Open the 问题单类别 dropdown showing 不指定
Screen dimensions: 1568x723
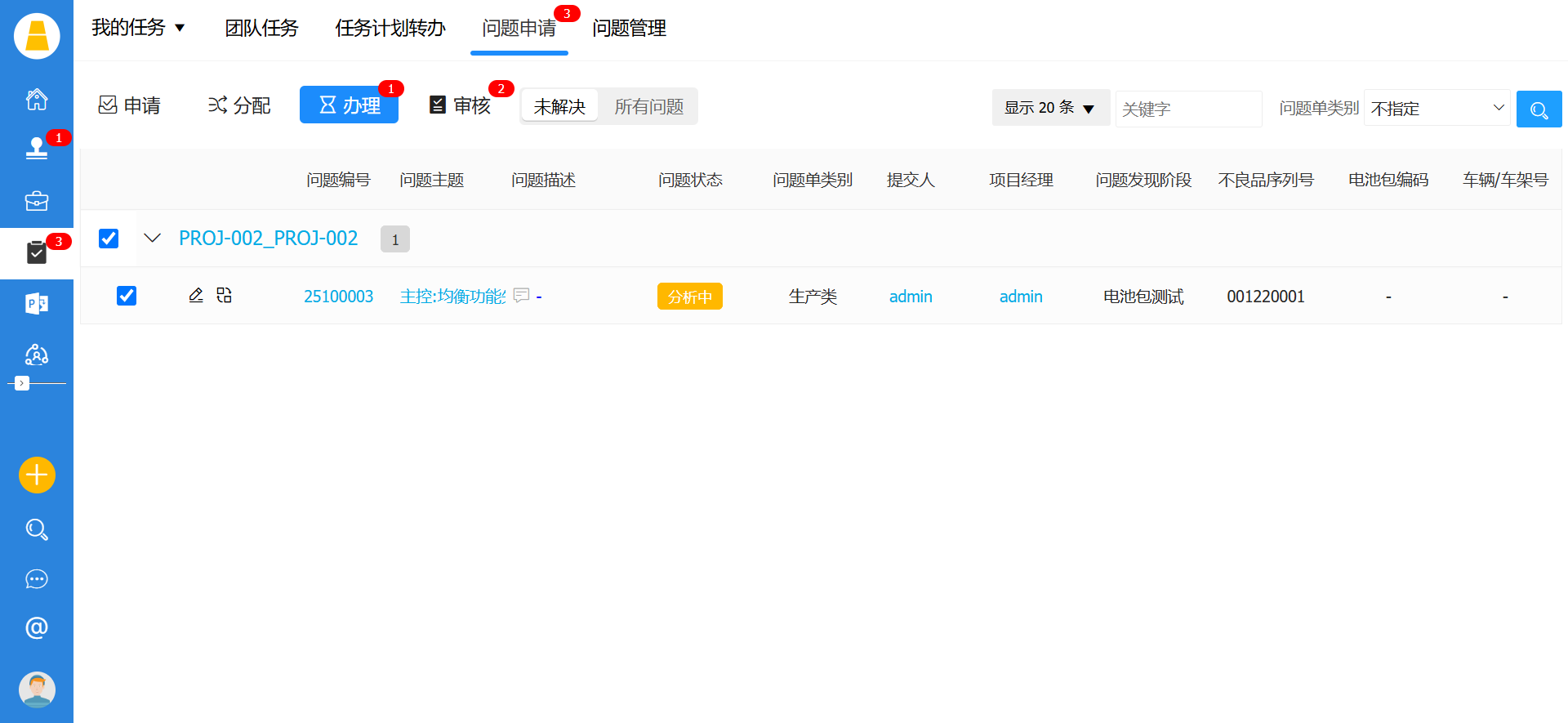[1437, 108]
